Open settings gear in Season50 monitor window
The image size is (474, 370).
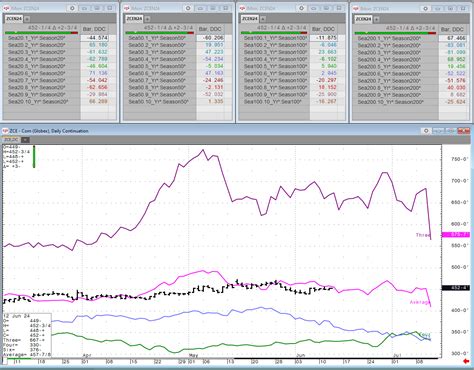(188, 8)
